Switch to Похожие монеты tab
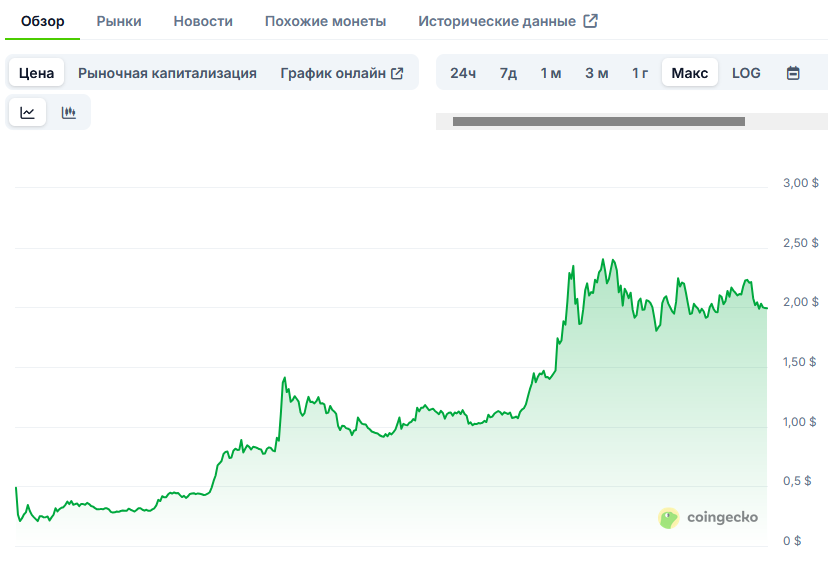 pyautogui.click(x=325, y=21)
